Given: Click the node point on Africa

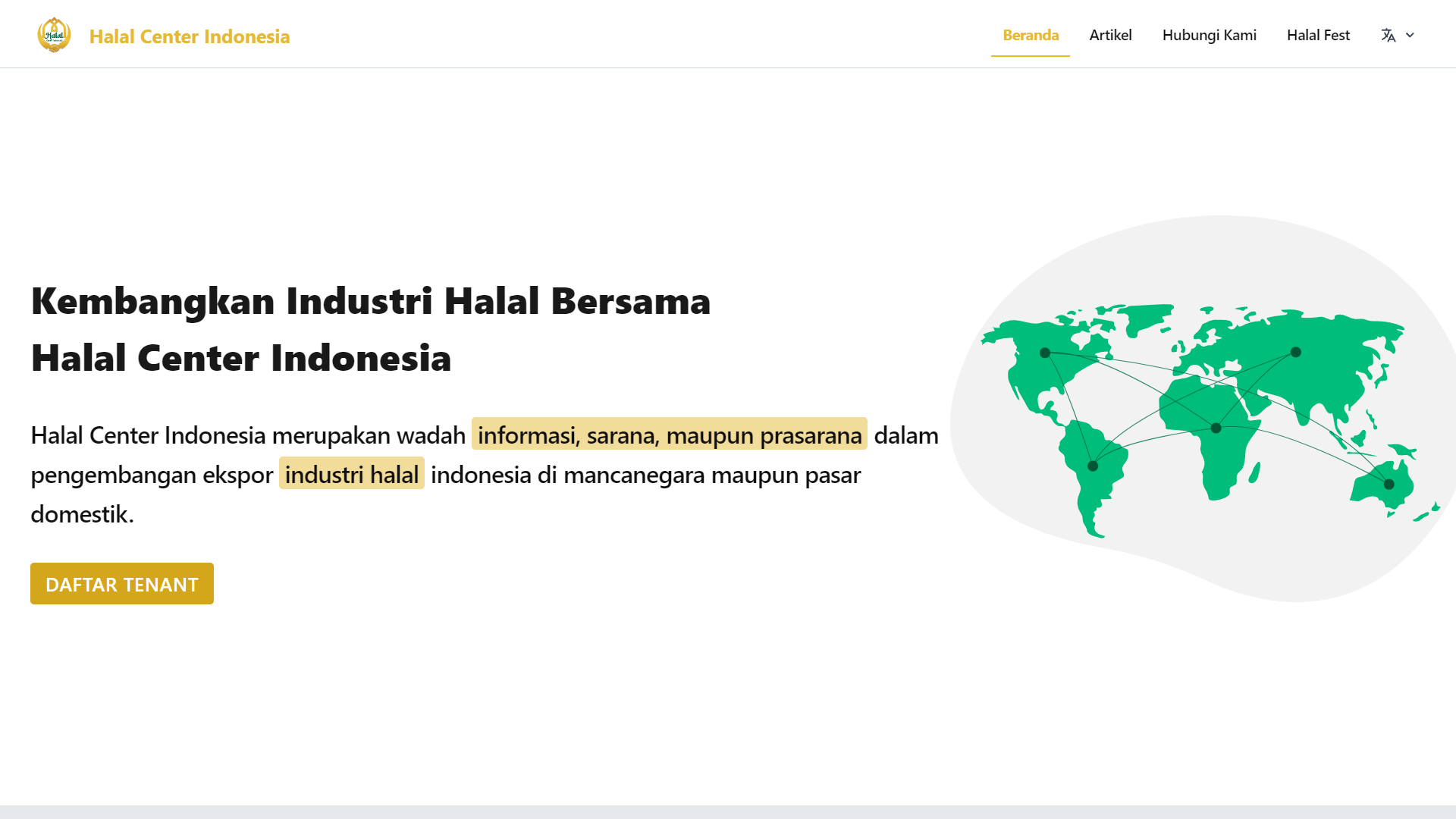Looking at the screenshot, I should pos(1216,429).
